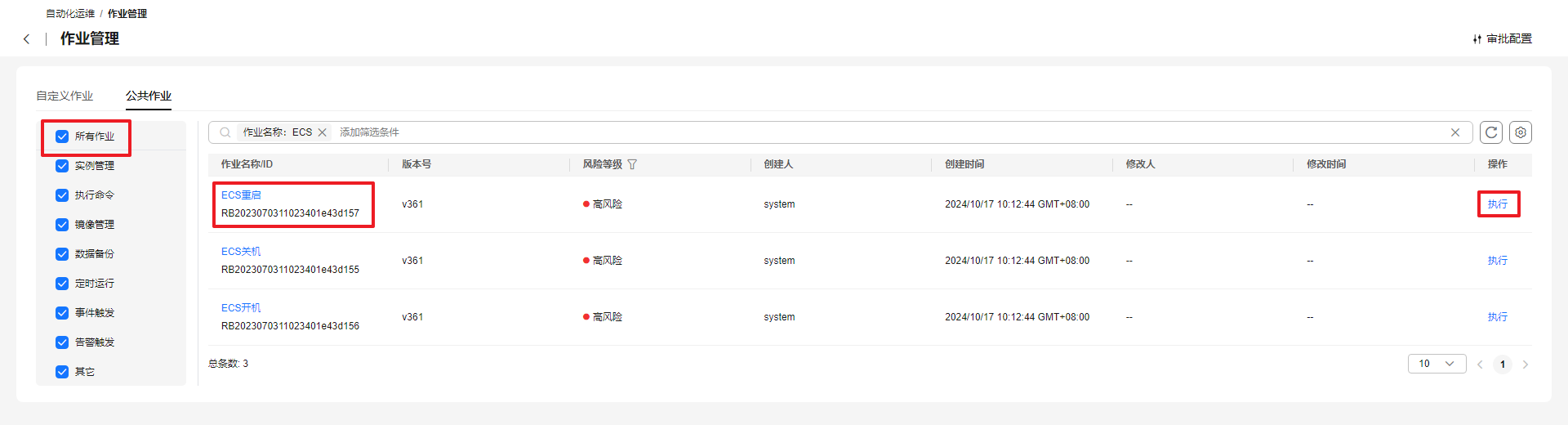Refresh the job list
Image resolution: width=1568 pixels, height=425 pixels.
coord(1491,132)
